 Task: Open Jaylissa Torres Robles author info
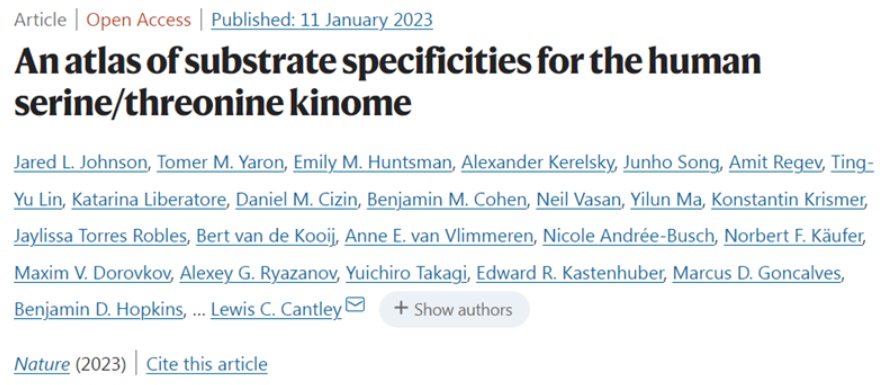[x=101, y=236]
